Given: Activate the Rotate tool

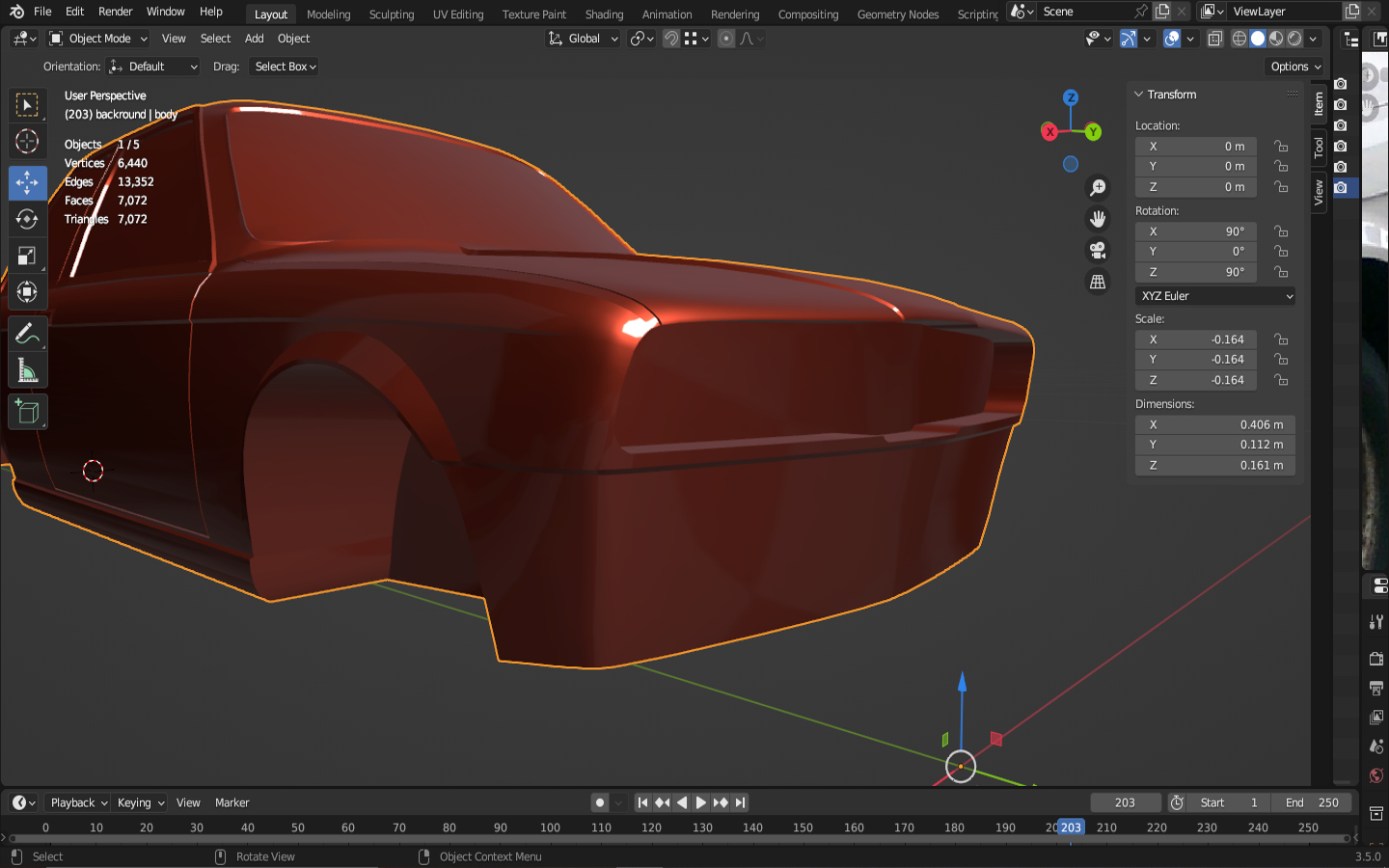Looking at the screenshot, I should [x=27, y=219].
